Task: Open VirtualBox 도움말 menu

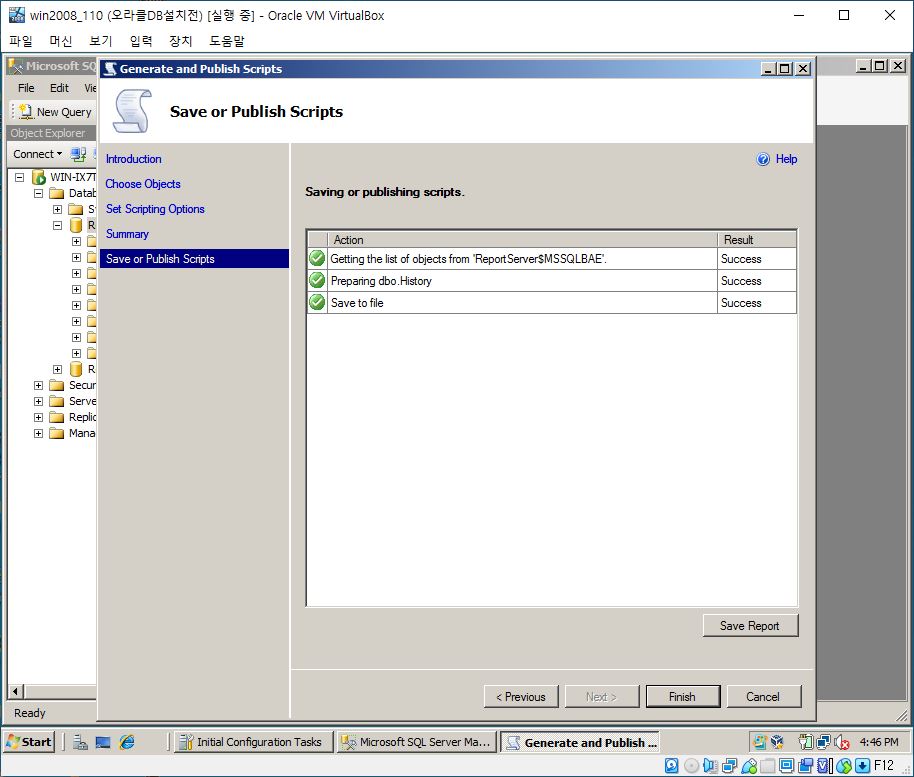Action: pyautogui.click(x=227, y=41)
